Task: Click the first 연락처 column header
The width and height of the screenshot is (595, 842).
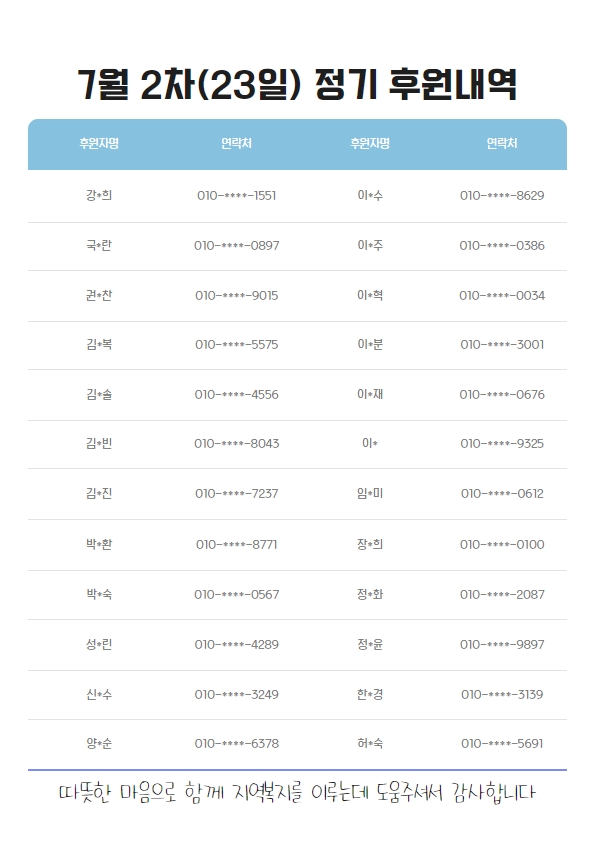Action: coord(236,143)
